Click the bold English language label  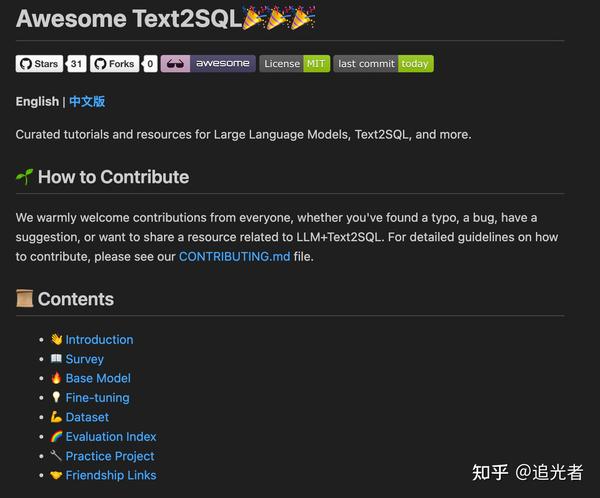coord(37,101)
